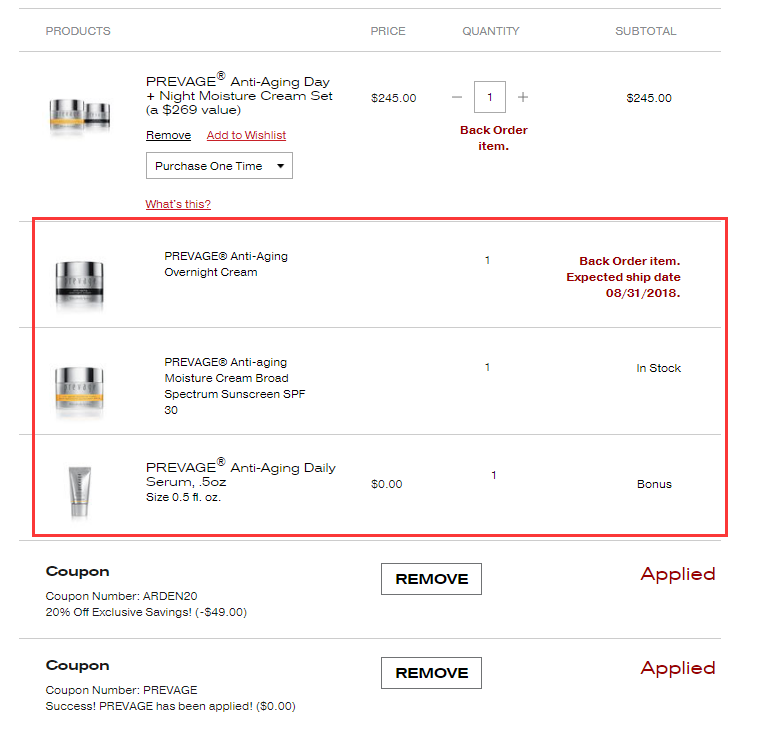
Task: Increase quantity with the plus icon
Action: tap(523, 98)
